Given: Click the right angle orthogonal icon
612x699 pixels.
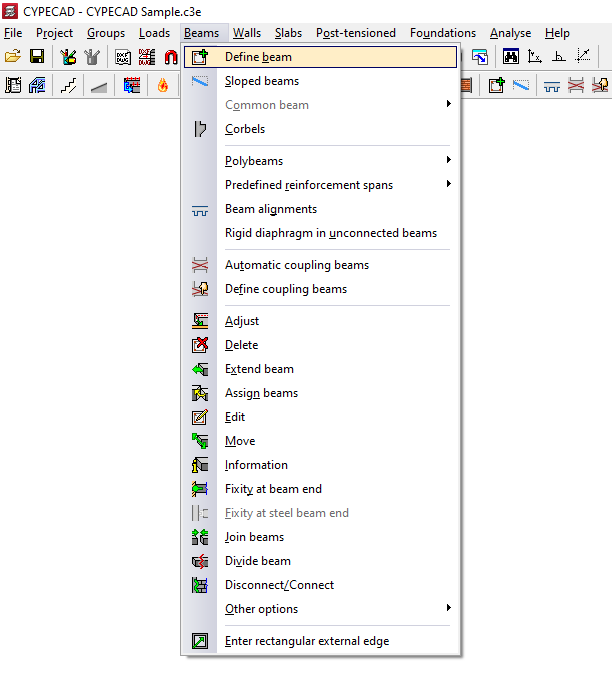Looking at the screenshot, I should [x=559, y=57].
